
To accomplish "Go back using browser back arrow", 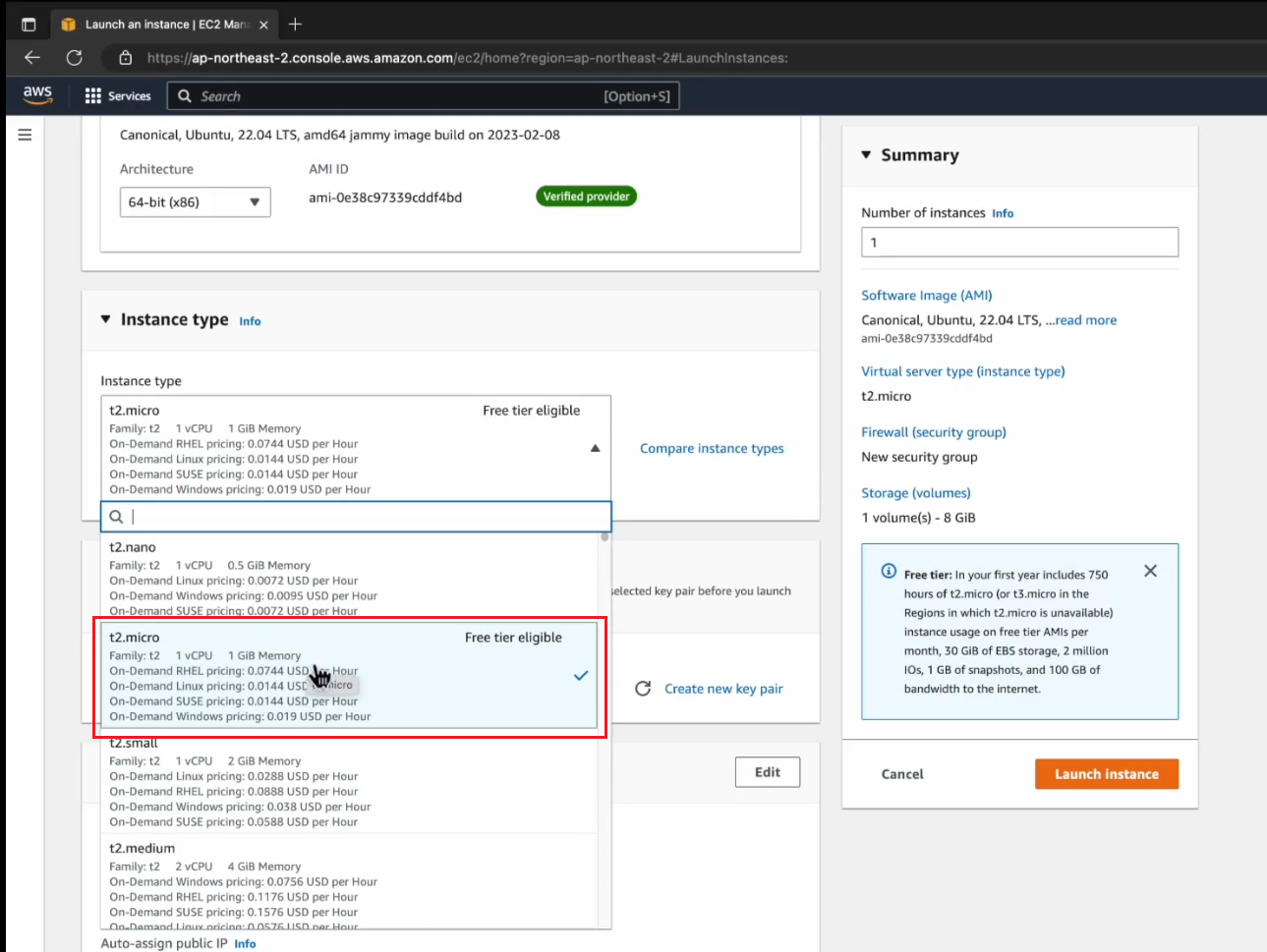I will pyautogui.click(x=32, y=57).
